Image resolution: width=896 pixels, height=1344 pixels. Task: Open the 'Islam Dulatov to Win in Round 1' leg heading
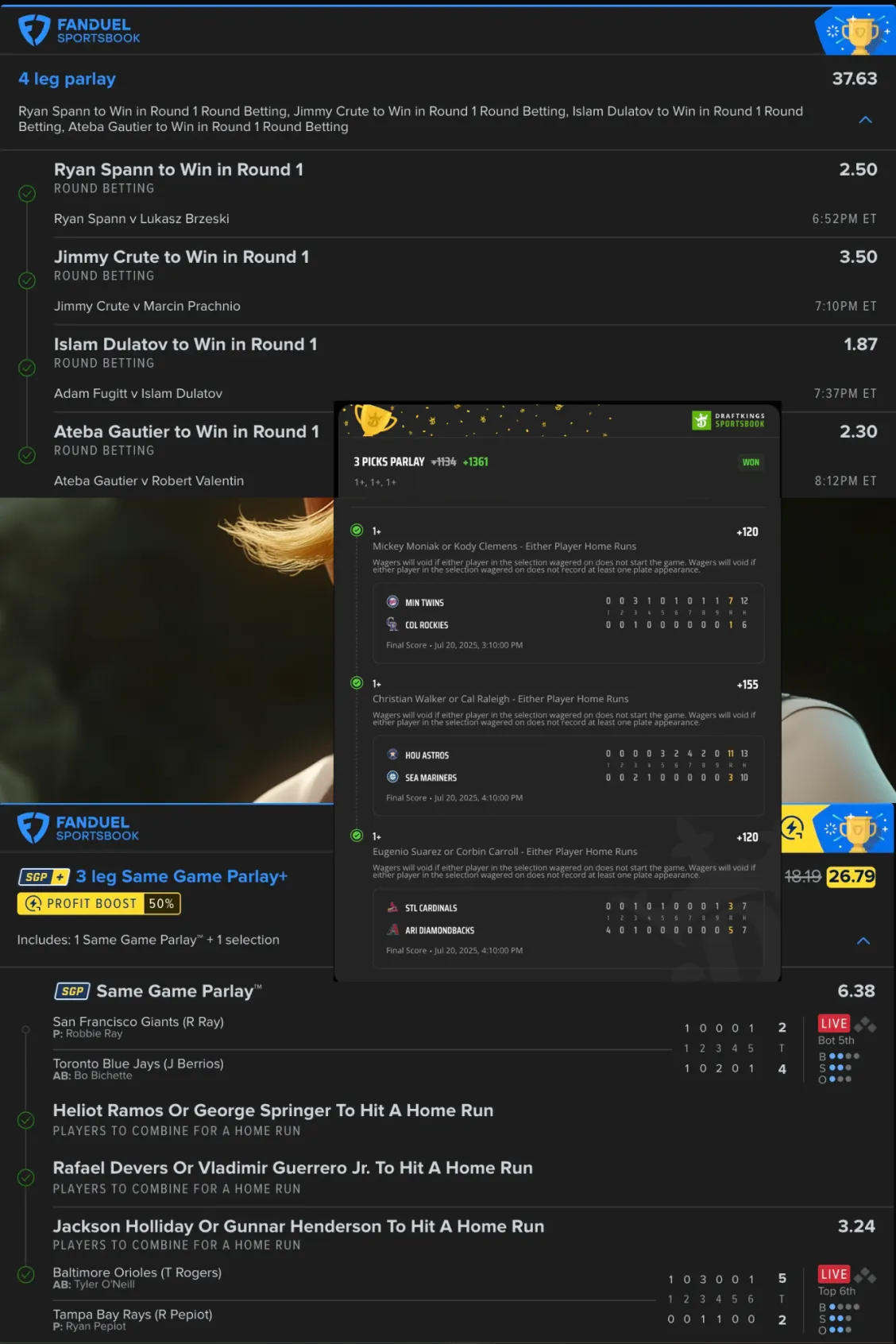pos(186,344)
